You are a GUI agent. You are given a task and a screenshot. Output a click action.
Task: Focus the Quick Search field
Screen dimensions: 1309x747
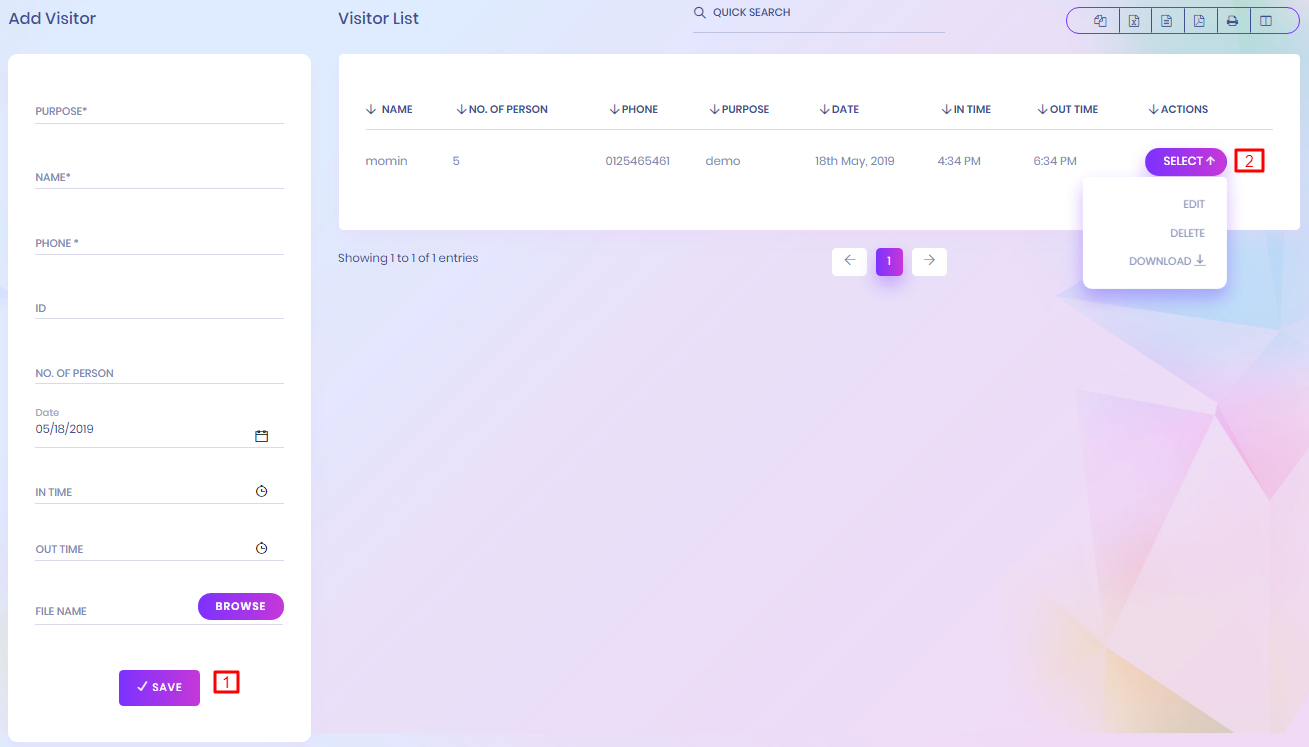pyautogui.click(x=818, y=14)
